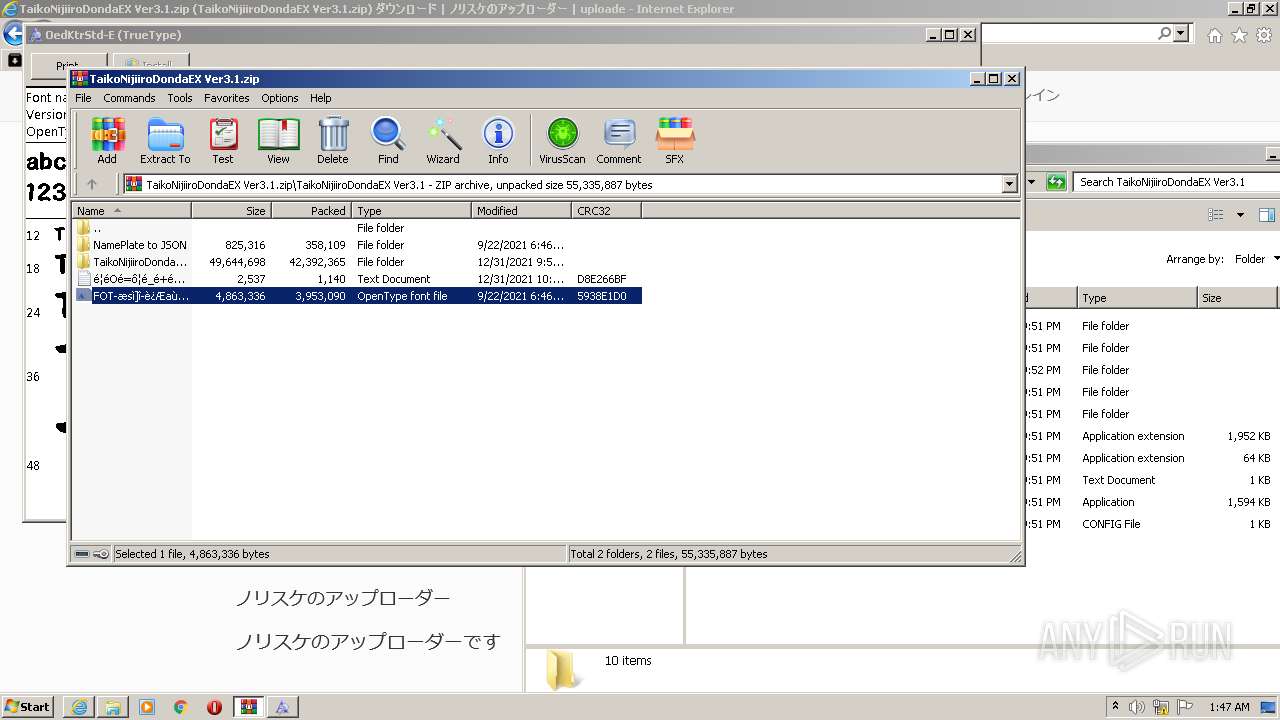
Task: Show archive Info
Action: [x=498, y=141]
